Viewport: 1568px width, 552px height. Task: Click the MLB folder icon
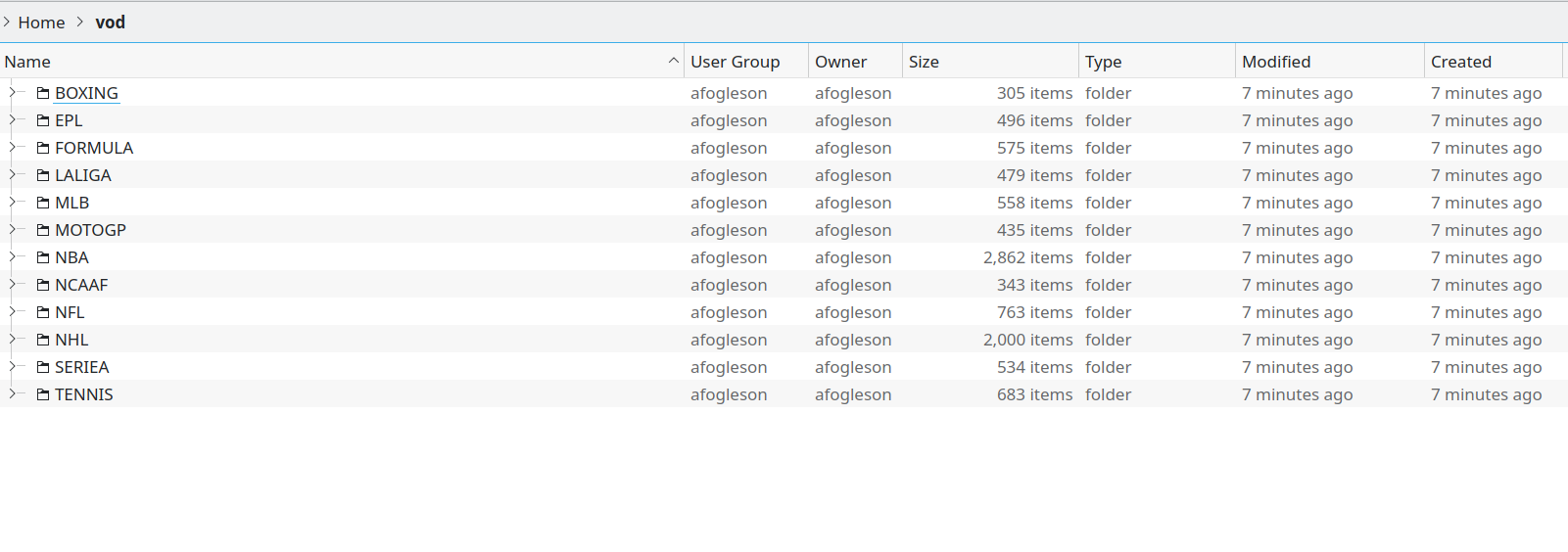43,203
